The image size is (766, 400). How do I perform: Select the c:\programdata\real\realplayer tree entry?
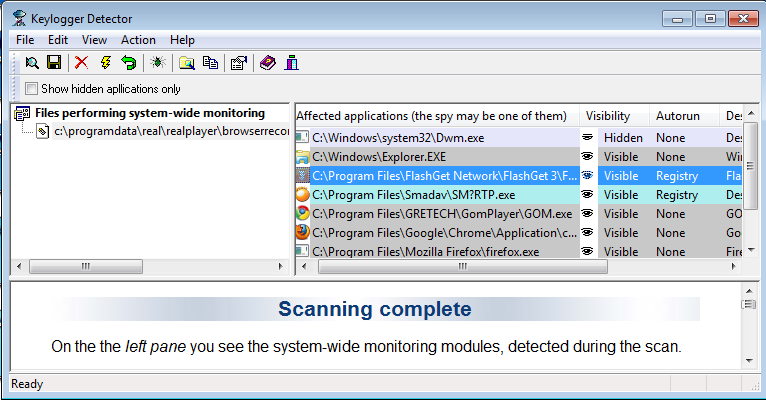[x=171, y=131]
